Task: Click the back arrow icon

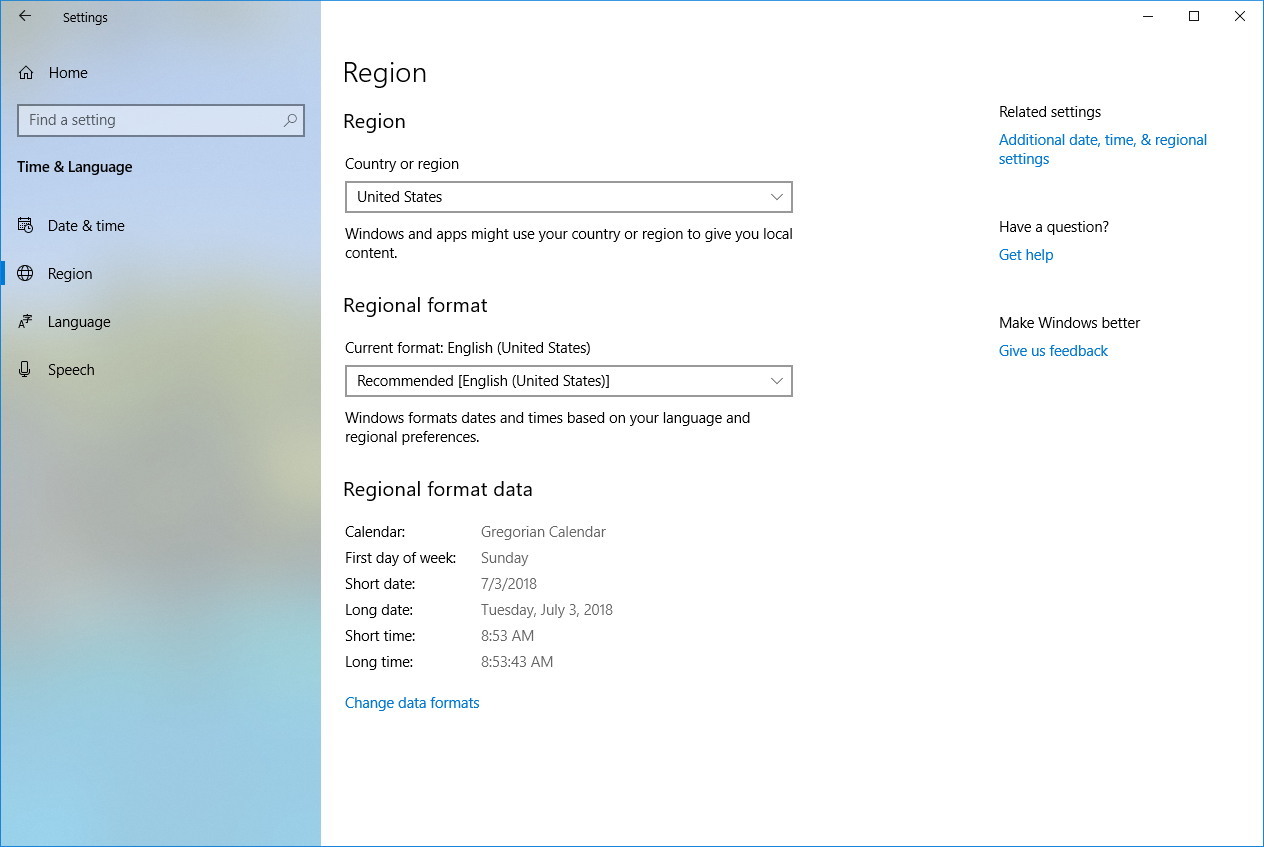Action: pyautogui.click(x=25, y=16)
